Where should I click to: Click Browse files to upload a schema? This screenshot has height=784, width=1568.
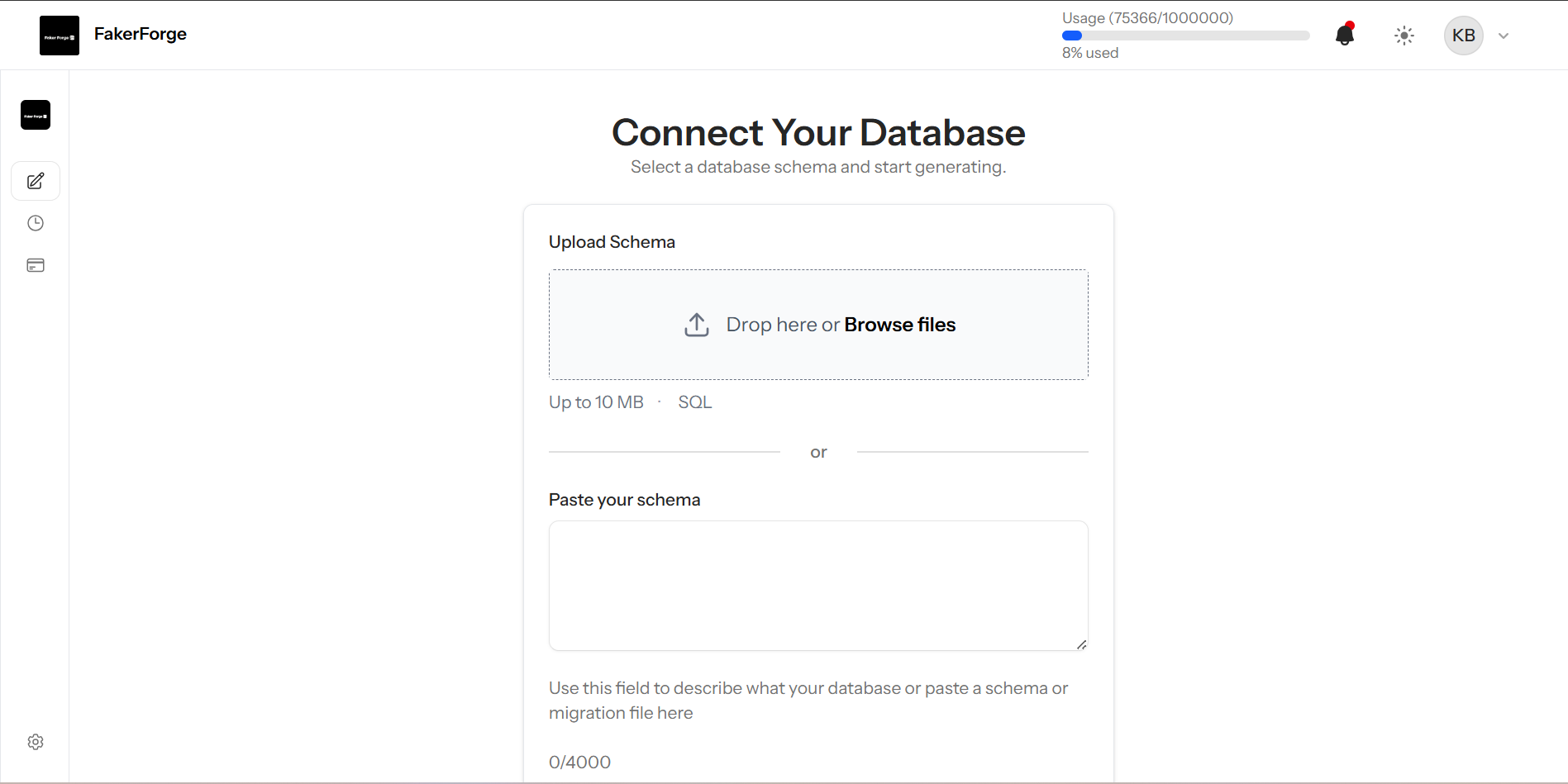click(x=898, y=324)
